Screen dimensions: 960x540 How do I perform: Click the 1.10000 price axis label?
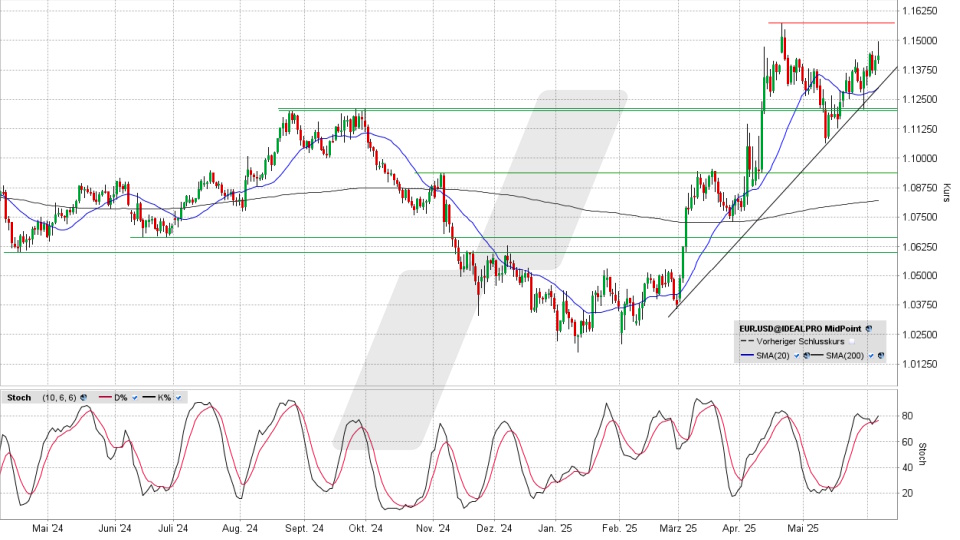coord(921,158)
